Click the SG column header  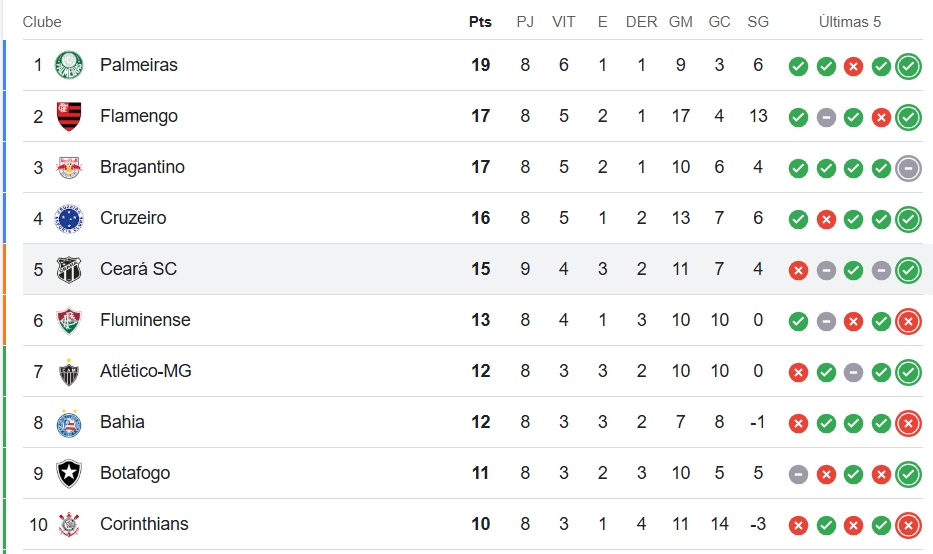758,22
